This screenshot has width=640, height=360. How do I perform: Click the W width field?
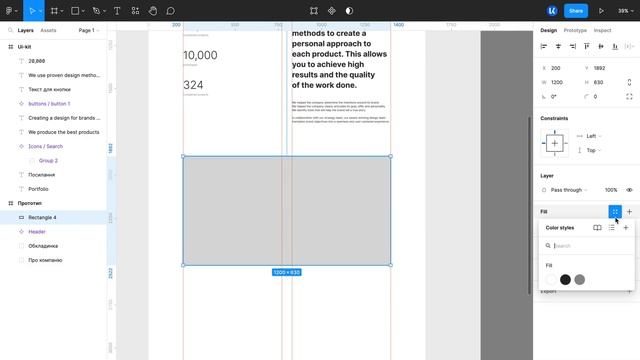coord(559,82)
